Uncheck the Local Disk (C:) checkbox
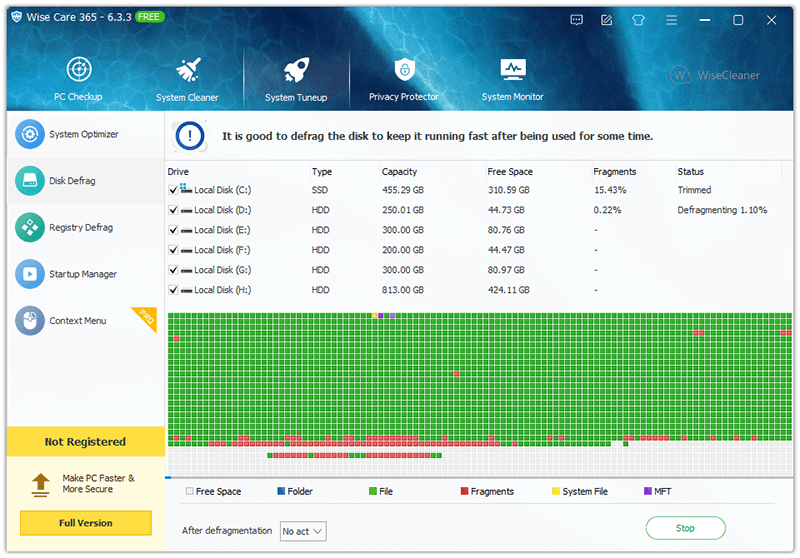 point(173,190)
